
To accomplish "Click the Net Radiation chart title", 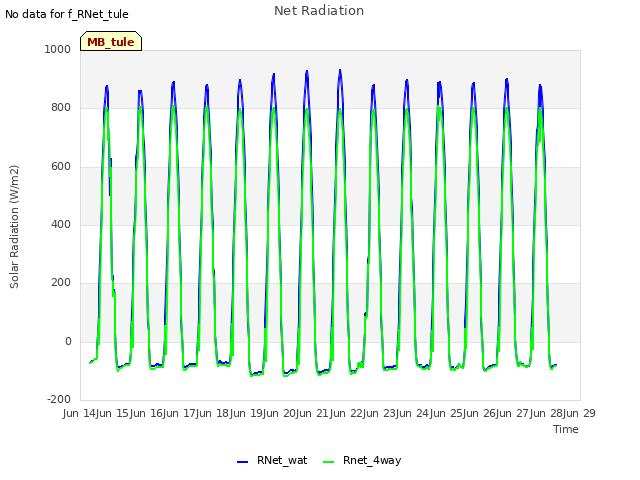I will 319,11.
